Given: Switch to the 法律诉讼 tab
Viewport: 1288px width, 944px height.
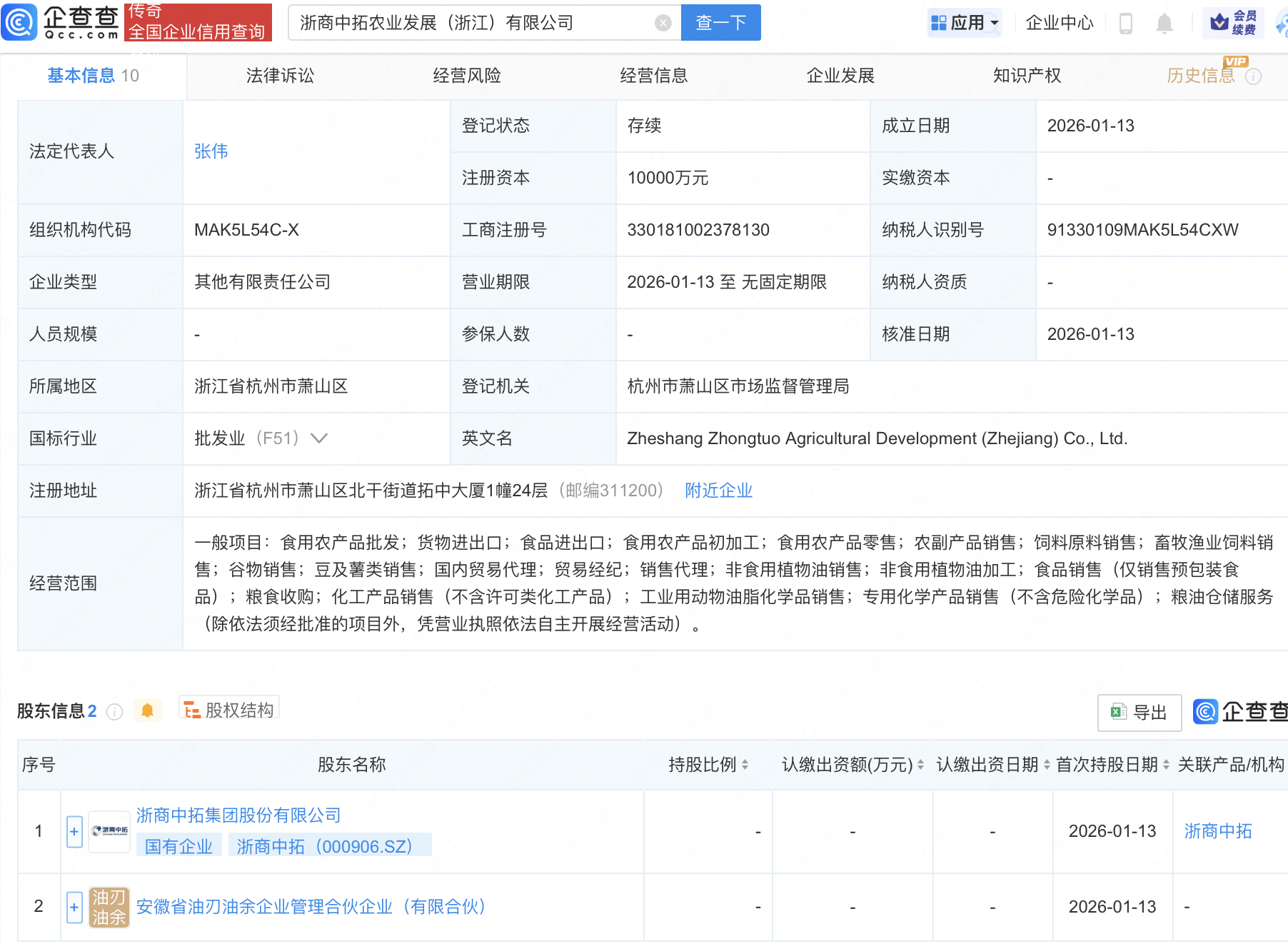Looking at the screenshot, I should (280, 76).
